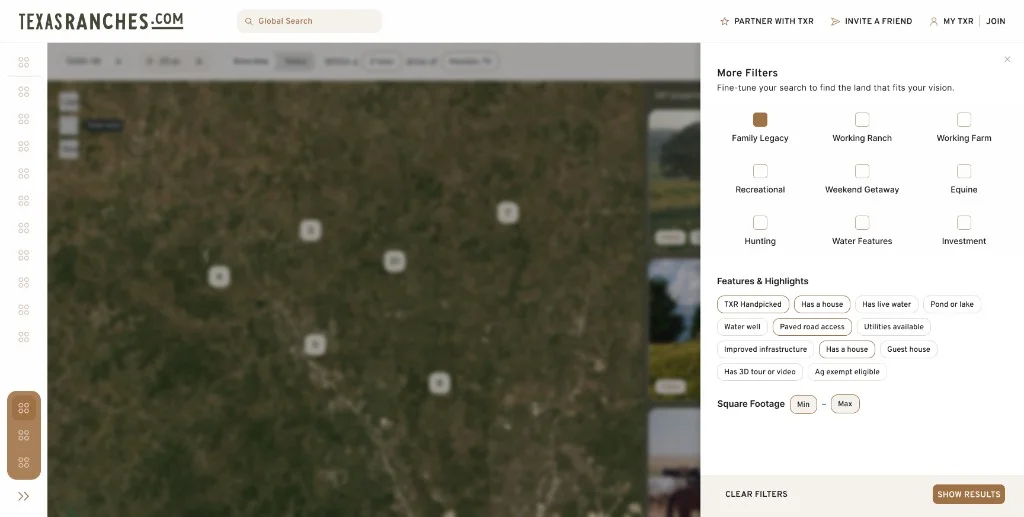1024x517 pixels.
Task: Enable the Water Features checkbox
Action: 862,223
